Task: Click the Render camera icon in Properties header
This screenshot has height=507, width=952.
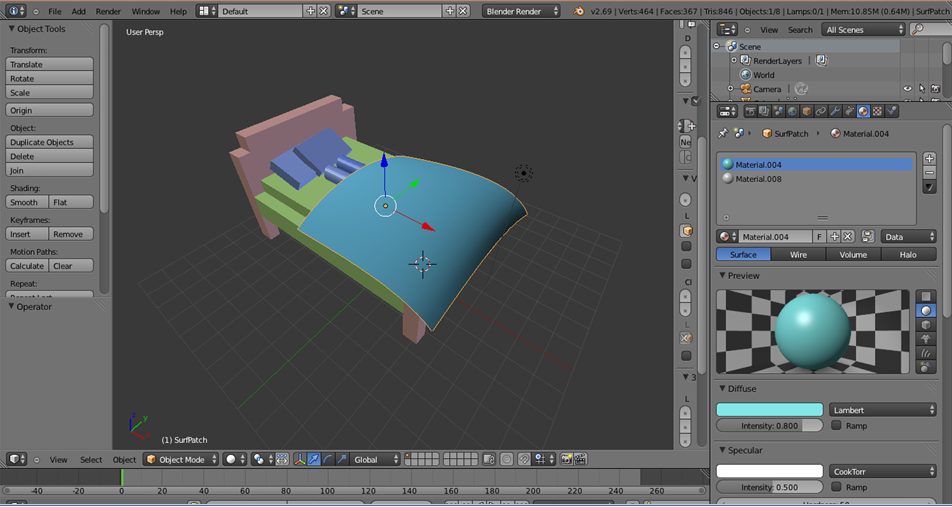Action: pos(750,112)
